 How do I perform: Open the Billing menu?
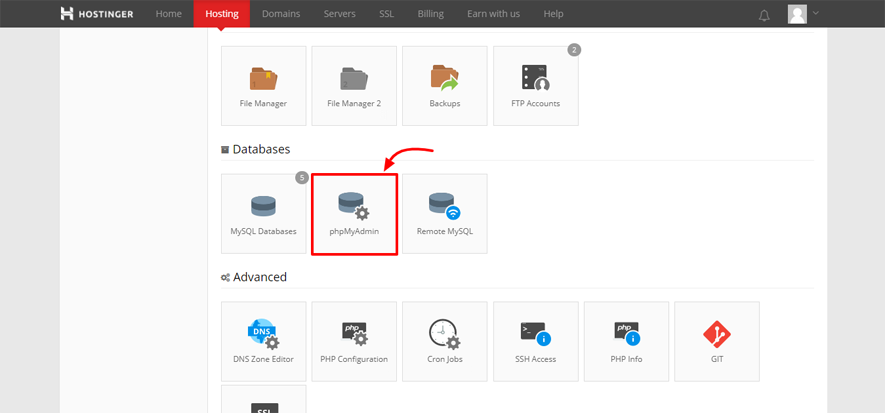[431, 14]
